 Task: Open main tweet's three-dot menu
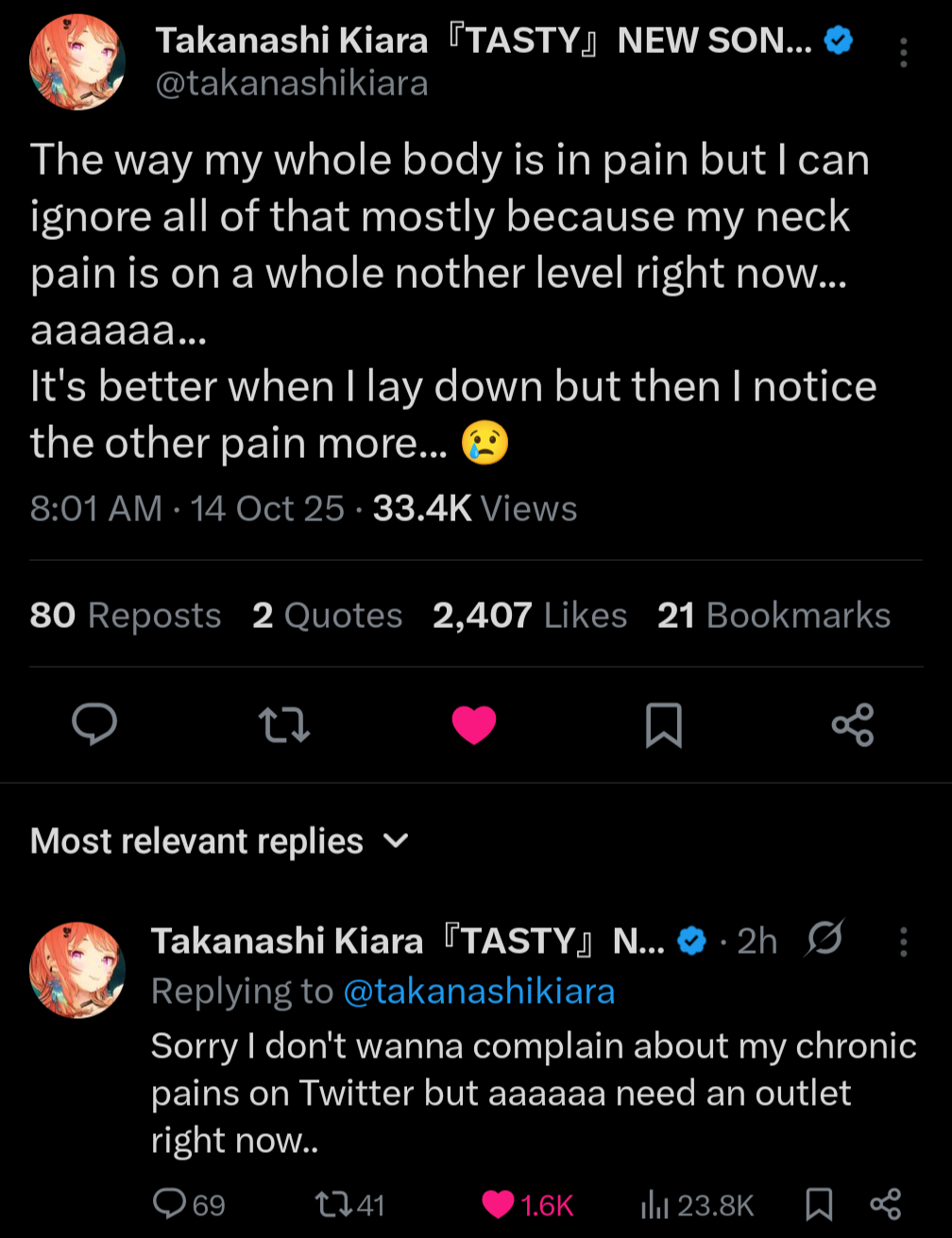(903, 53)
